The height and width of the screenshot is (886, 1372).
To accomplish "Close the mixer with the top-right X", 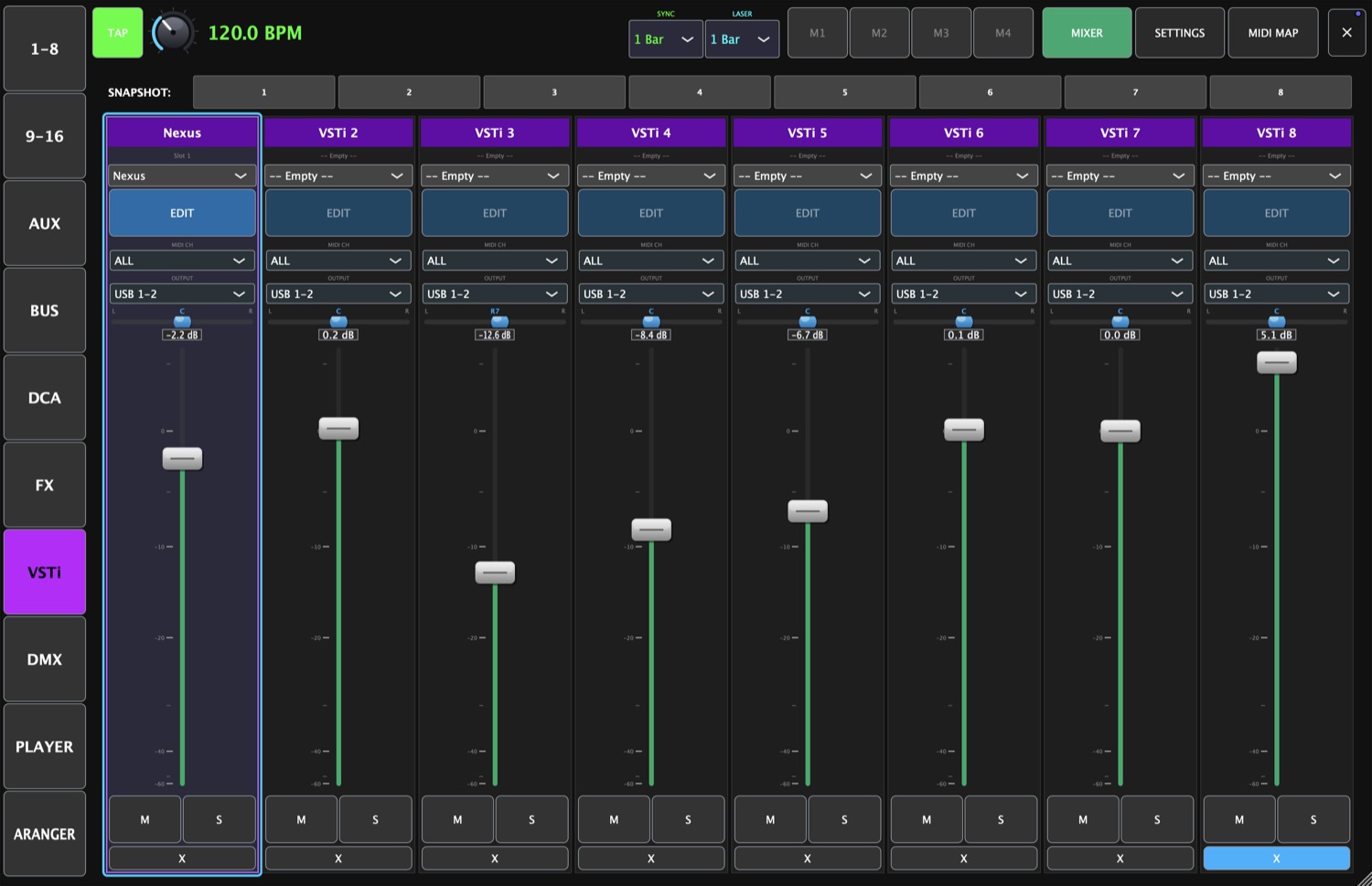I will point(1346,32).
